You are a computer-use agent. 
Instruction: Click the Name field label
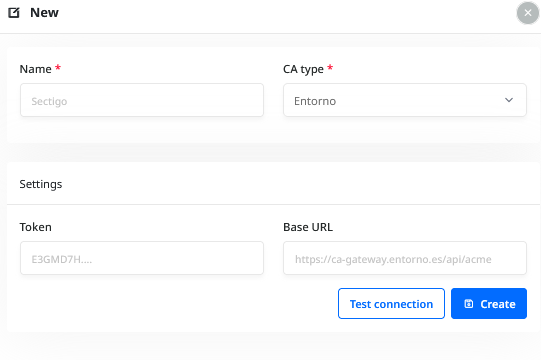36,69
